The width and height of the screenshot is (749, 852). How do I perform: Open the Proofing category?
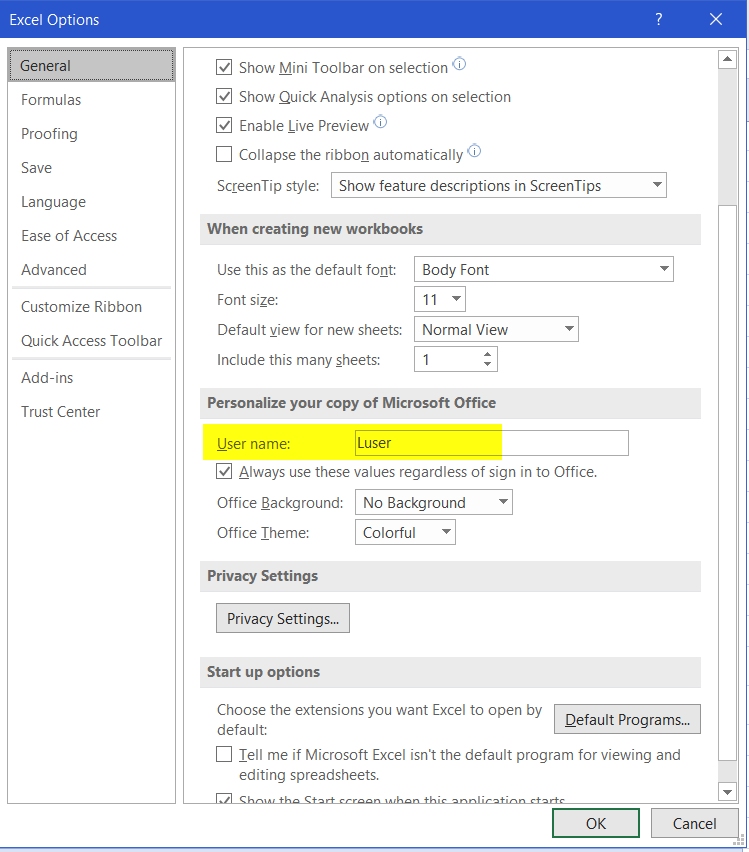pyautogui.click(x=91, y=134)
